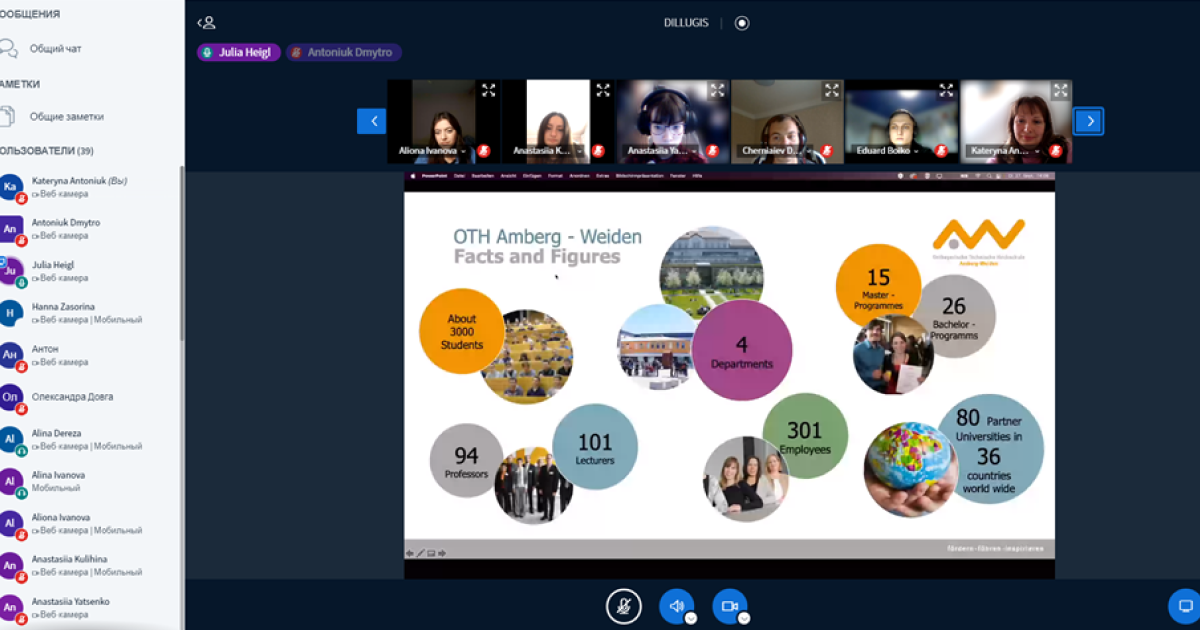
Task: Expand Kateryna An... webcam to fullscreen
Action: [x=1060, y=91]
